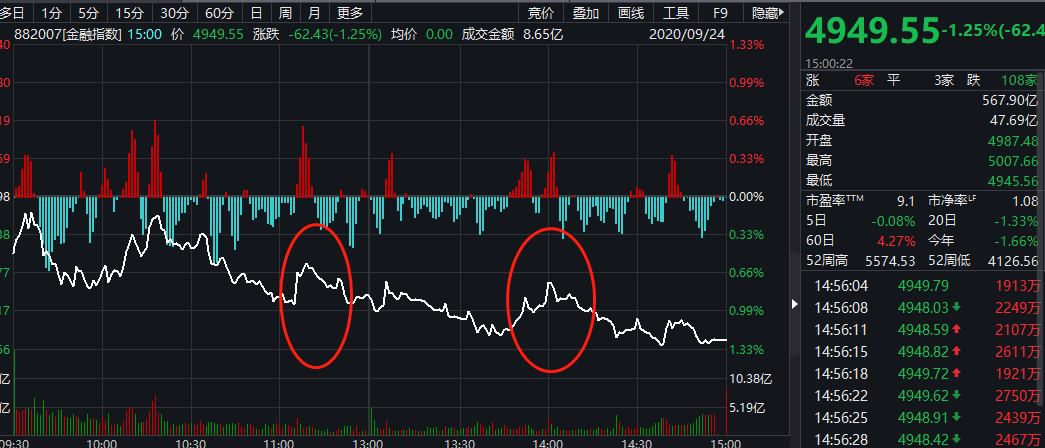Switch to the 日 daily chart tab
The height and width of the screenshot is (448, 1045).
[x=256, y=12]
